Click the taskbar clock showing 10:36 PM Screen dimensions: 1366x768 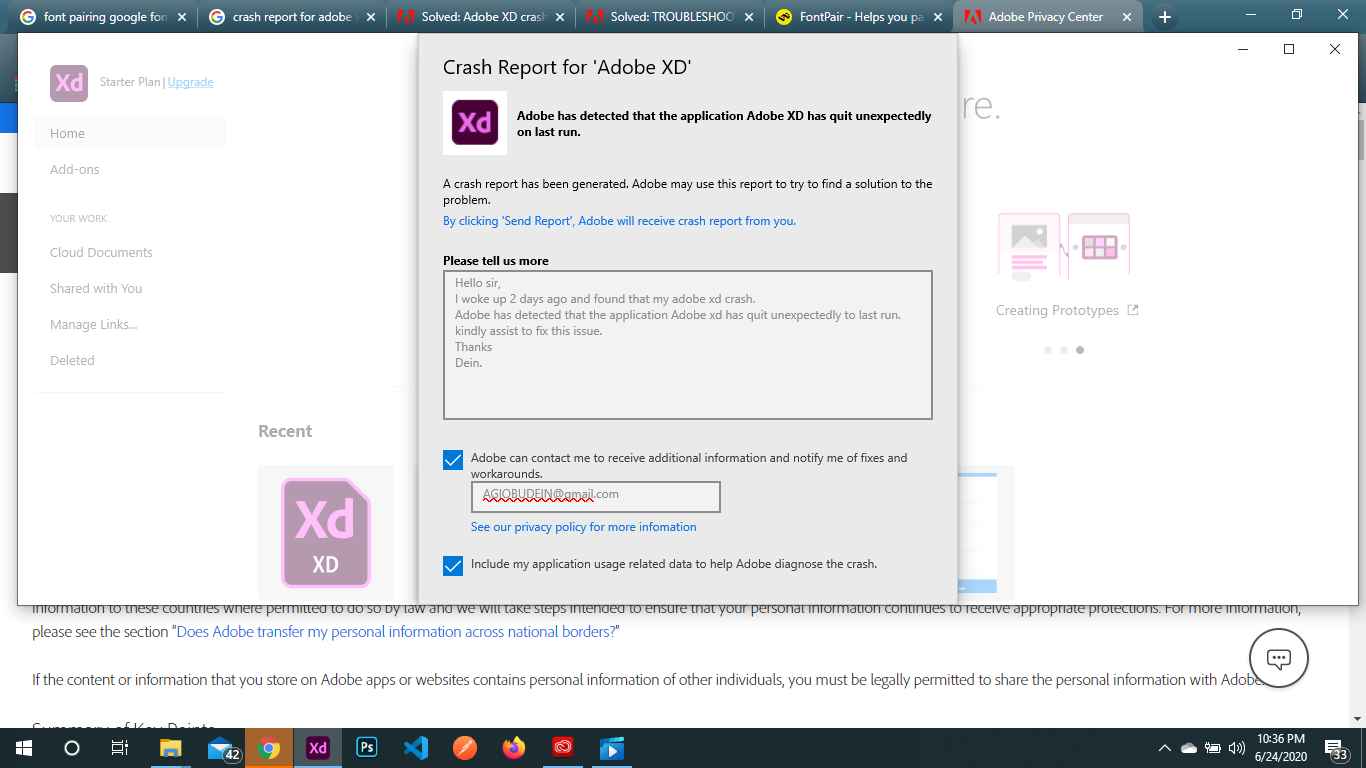pyautogui.click(x=1281, y=748)
